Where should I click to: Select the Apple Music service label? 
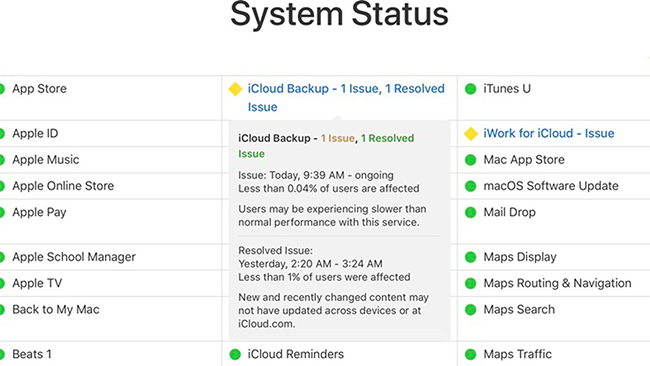[46, 160]
